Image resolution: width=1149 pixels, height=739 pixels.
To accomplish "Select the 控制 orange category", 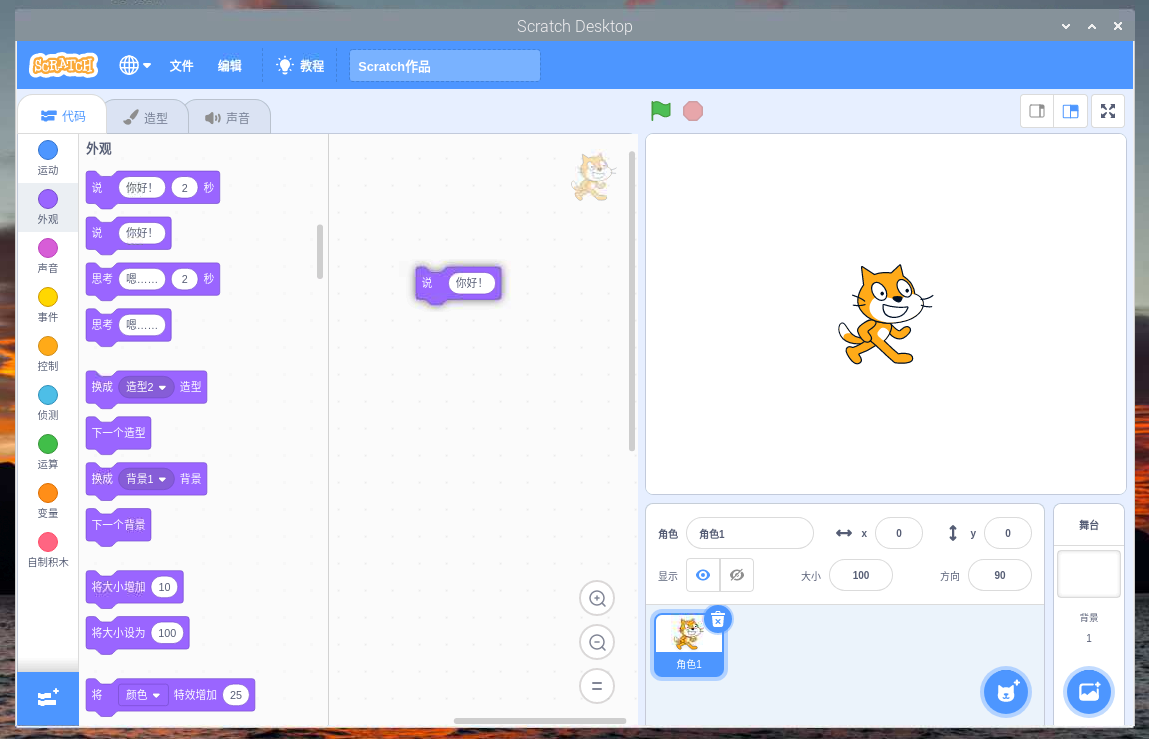I will click(x=48, y=353).
